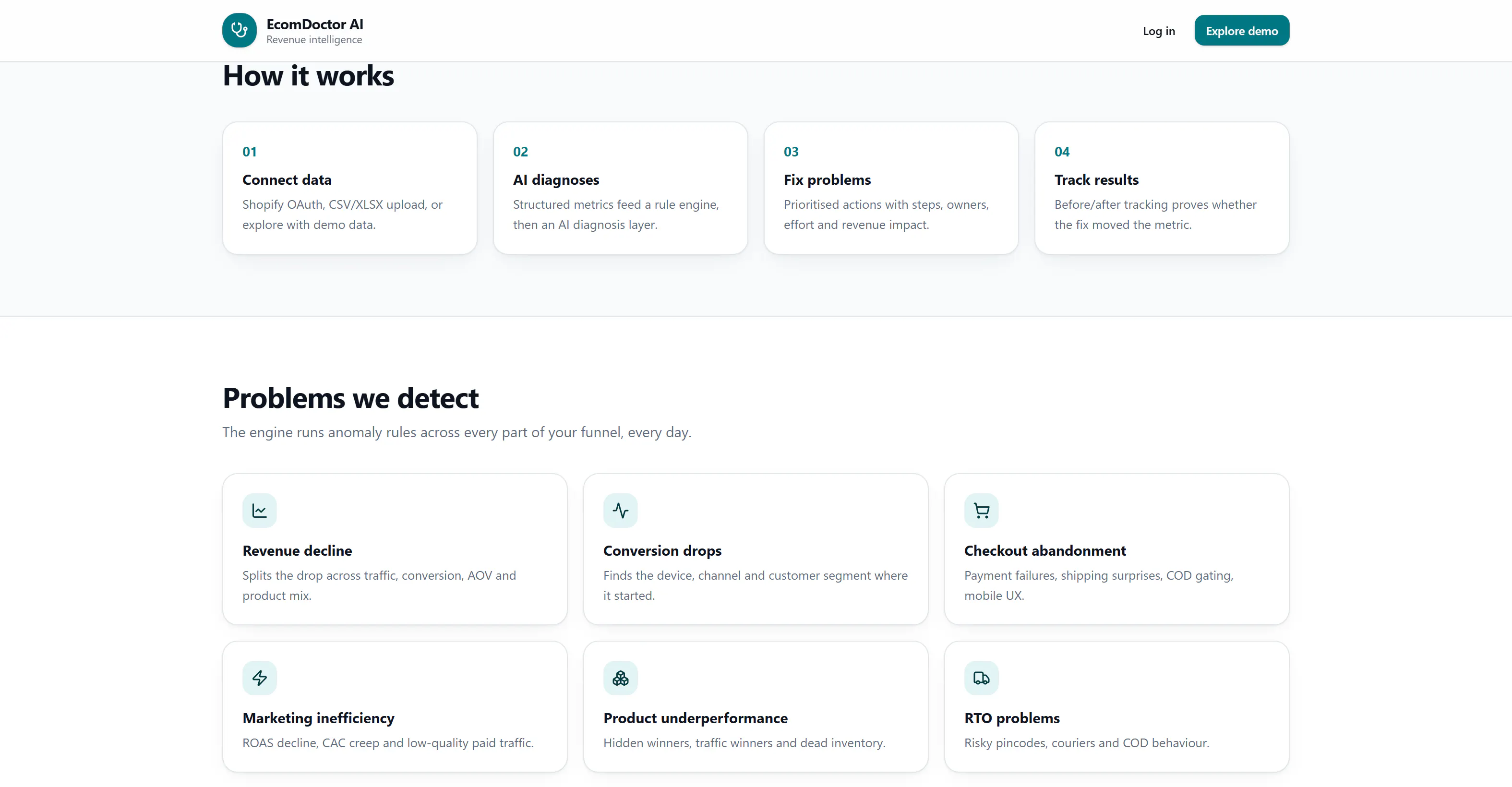The image size is (1512, 787).
Task: Click the Before/after tracking proves description
Action: coord(1155,214)
